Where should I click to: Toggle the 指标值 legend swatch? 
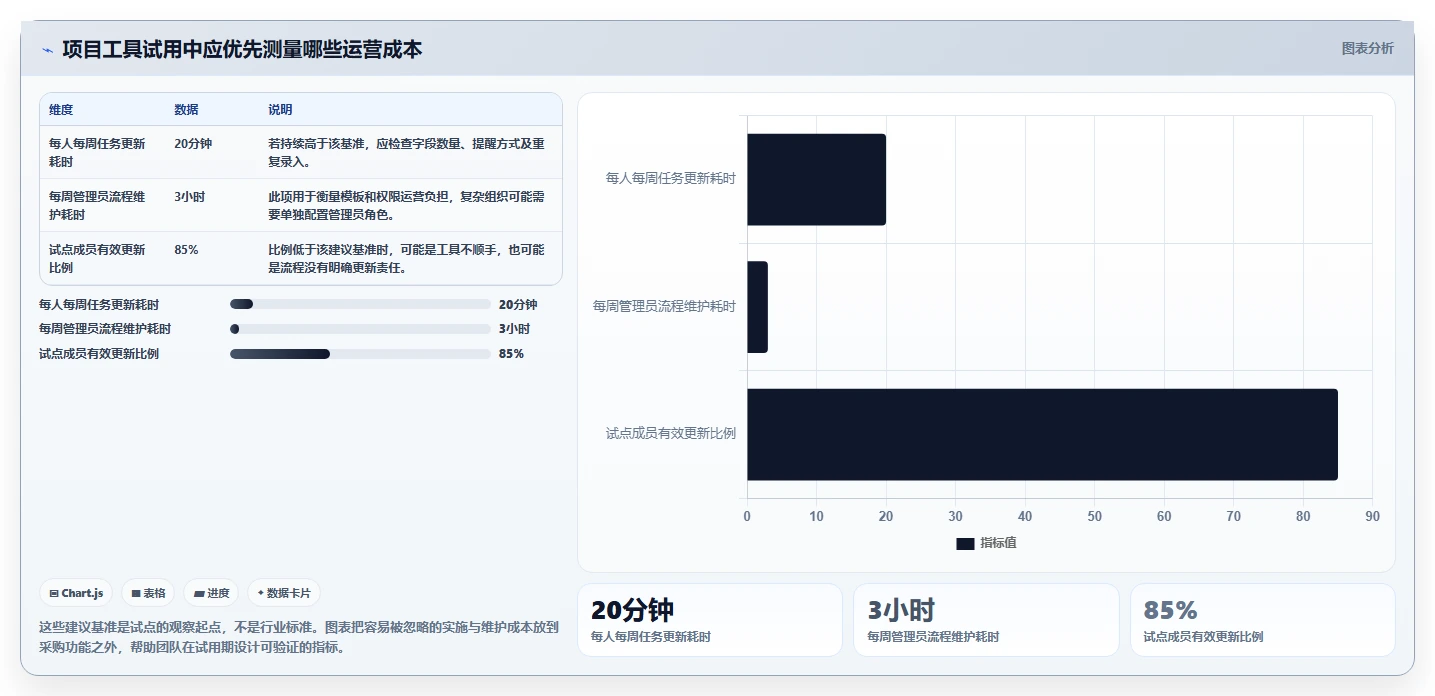click(x=965, y=543)
